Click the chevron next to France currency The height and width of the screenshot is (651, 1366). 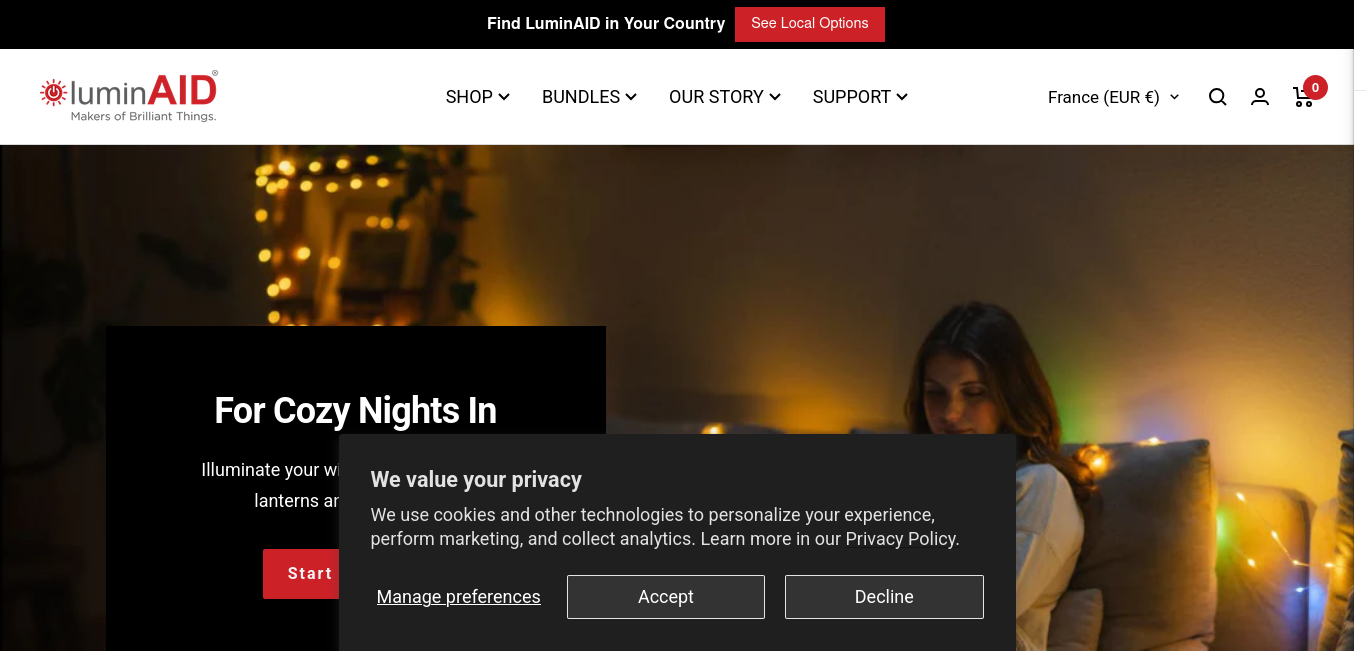pyautogui.click(x=1174, y=97)
